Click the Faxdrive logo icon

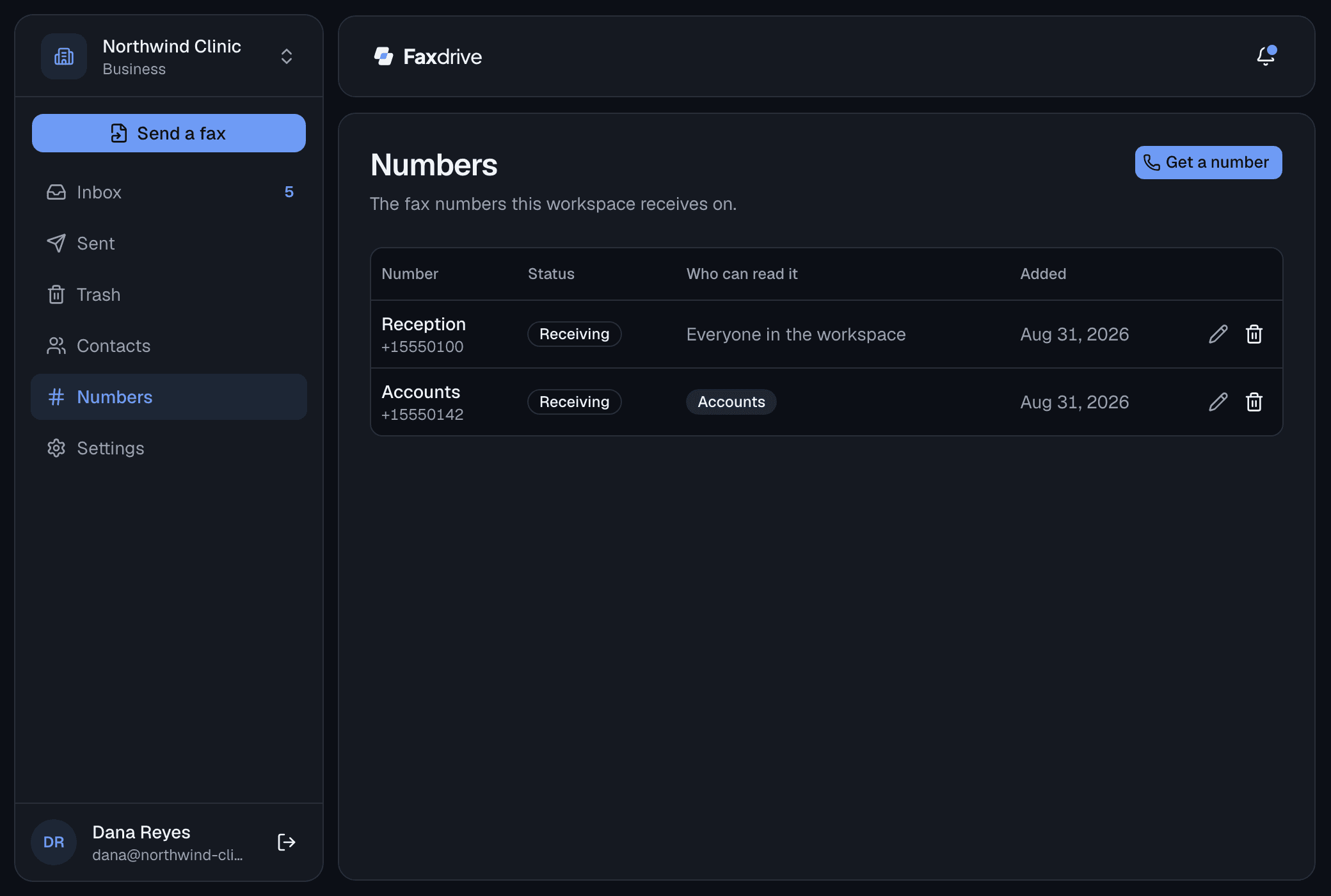[x=384, y=56]
